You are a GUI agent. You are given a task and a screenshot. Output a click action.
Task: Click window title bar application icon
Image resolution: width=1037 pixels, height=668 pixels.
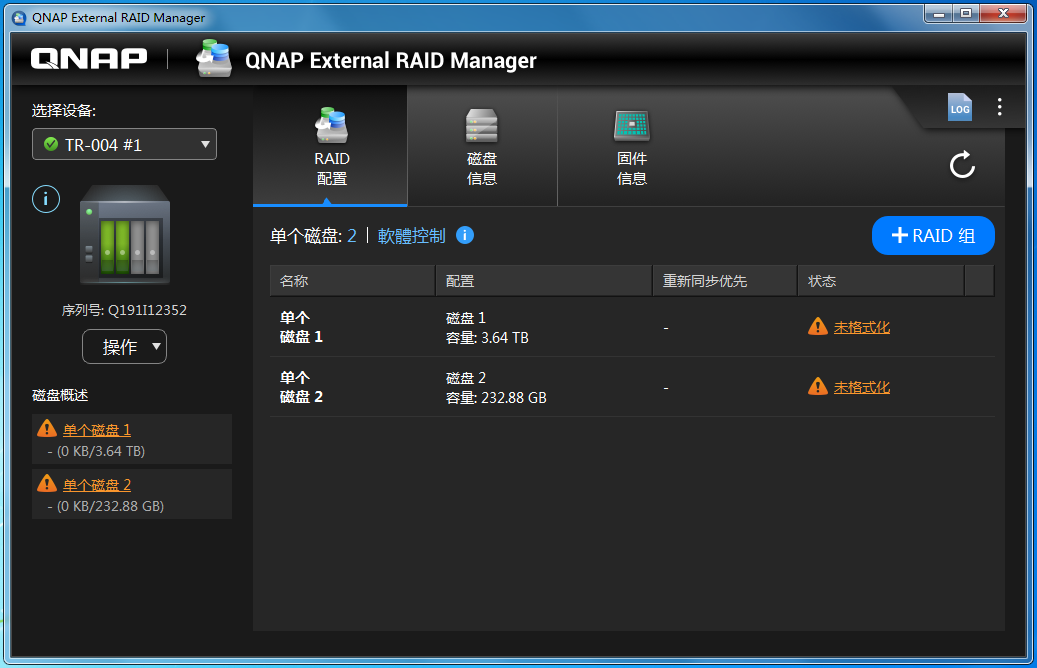pos(19,18)
